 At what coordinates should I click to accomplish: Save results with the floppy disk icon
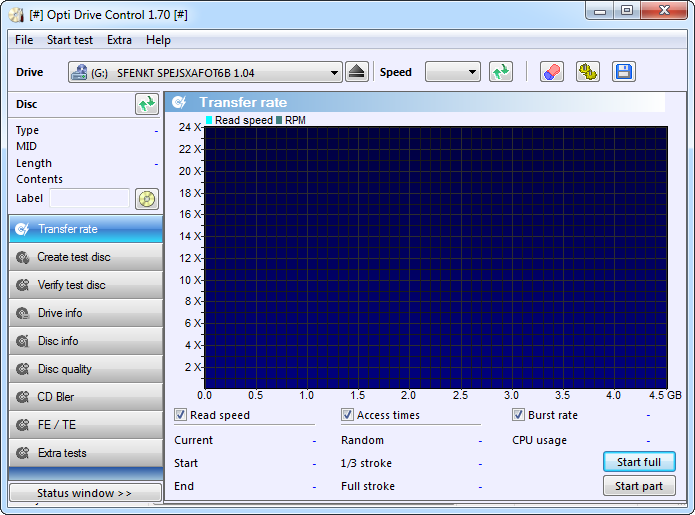point(624,72)
